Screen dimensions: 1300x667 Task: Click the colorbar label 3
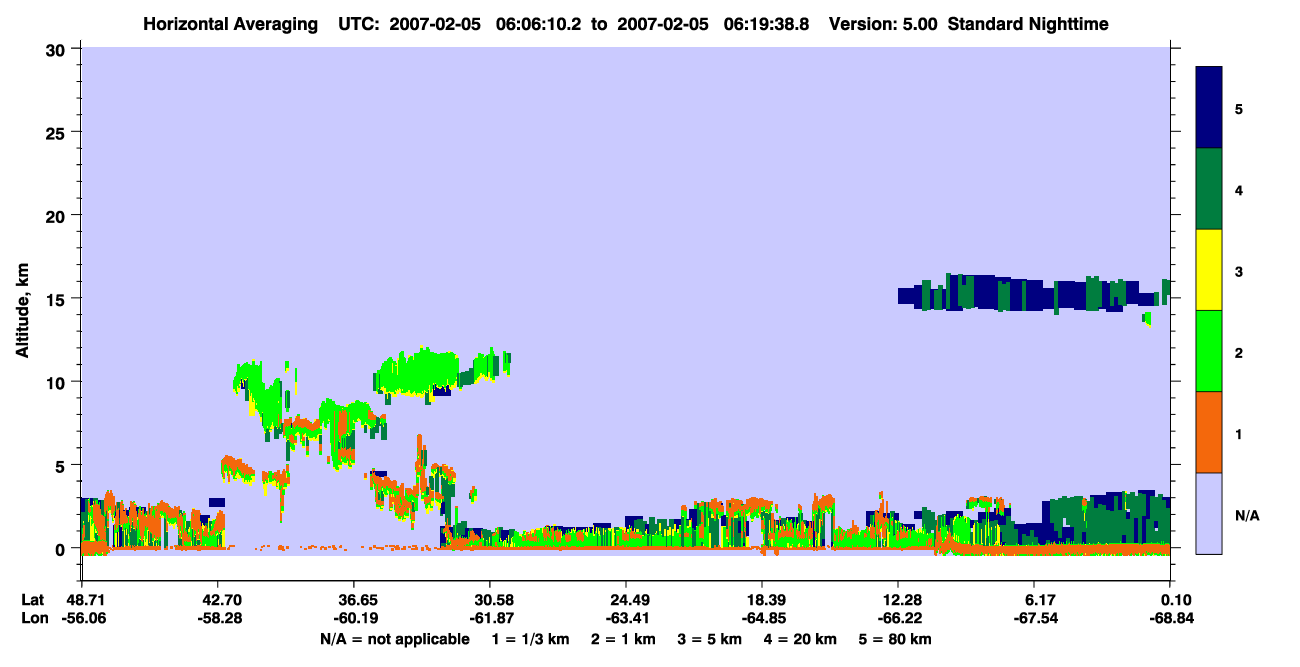[1239, 270]
